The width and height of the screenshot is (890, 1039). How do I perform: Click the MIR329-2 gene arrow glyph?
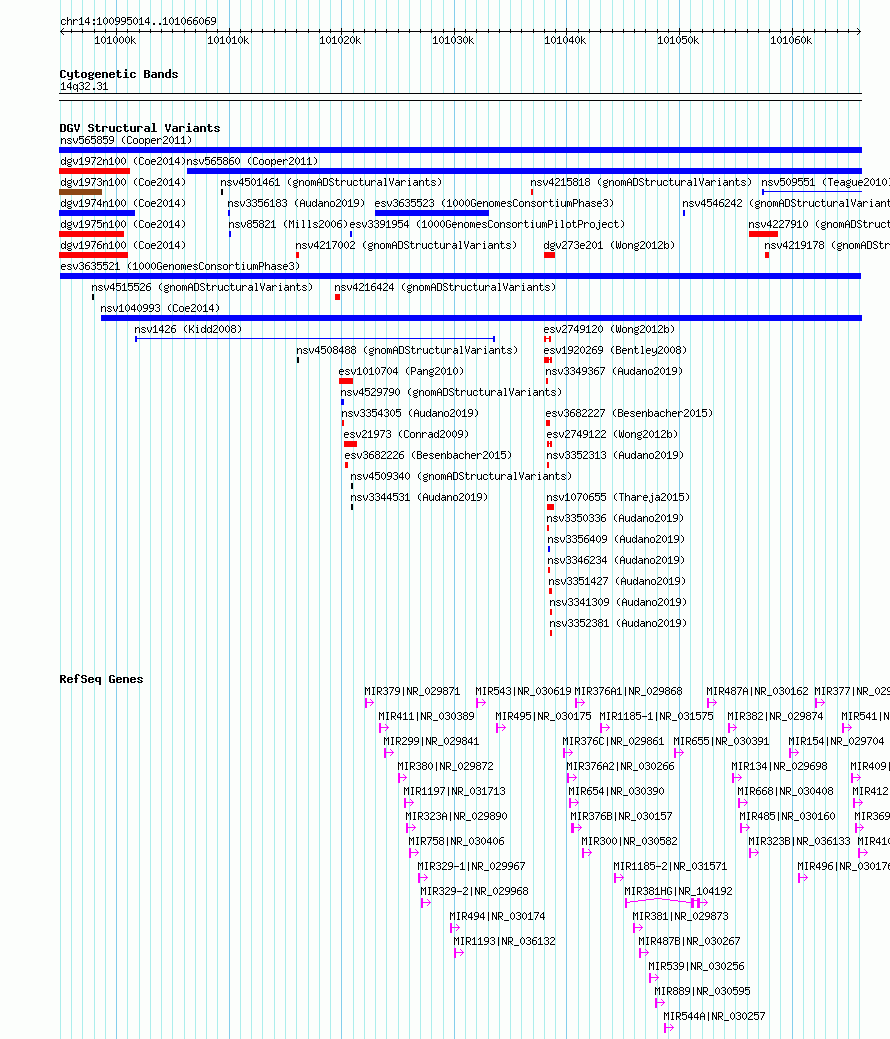(425, 903)
